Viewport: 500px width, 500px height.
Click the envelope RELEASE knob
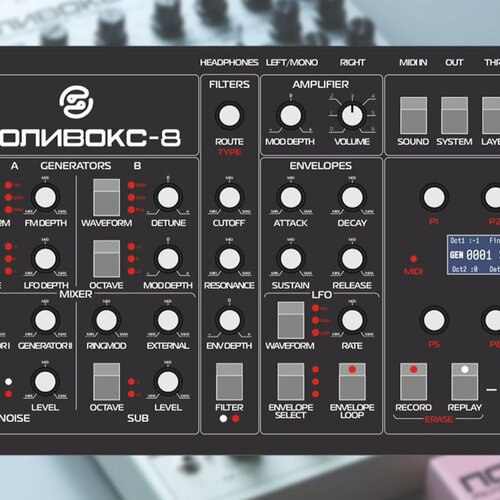(x=352, y=259)
